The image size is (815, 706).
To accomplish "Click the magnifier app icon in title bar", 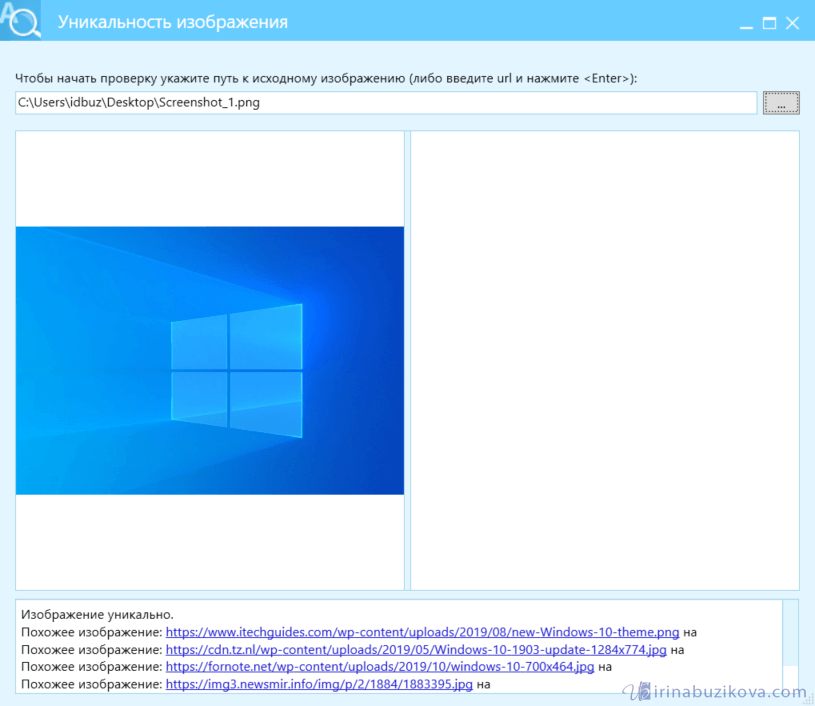I will point(20,20).
